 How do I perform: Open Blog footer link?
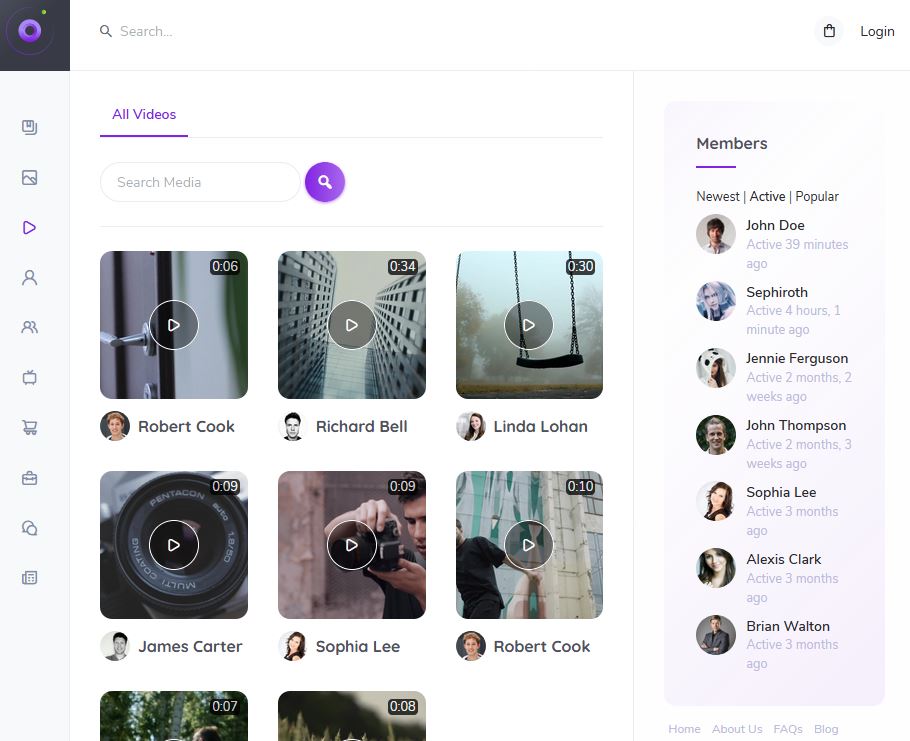826,729
